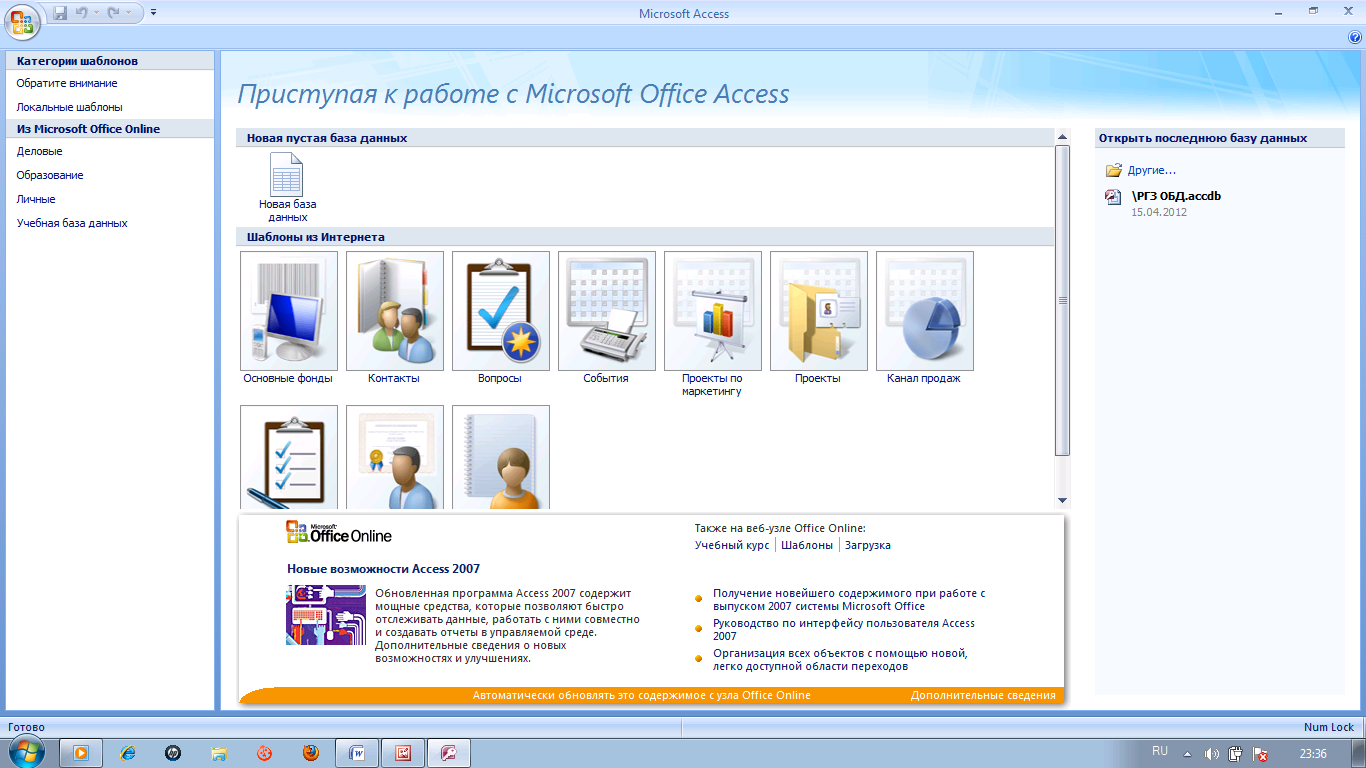Click Руководство по интерфейсу пользователя Access link
The width and height of the screenshot is (1366, 768).
tap(844, 629)
